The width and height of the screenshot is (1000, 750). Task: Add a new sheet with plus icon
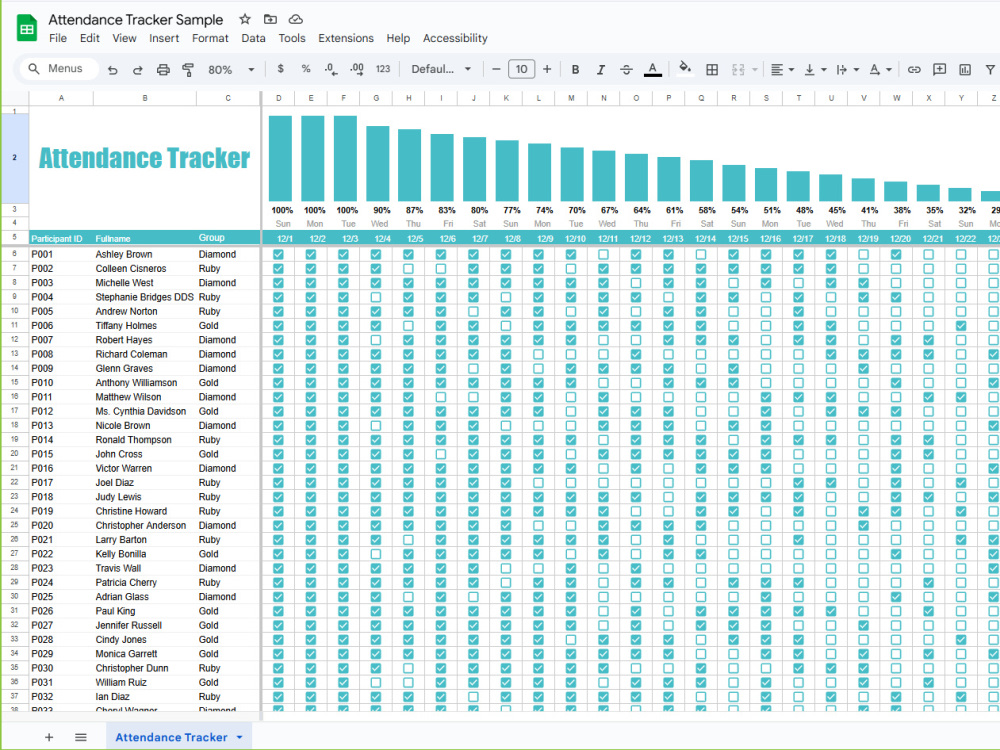49,737
